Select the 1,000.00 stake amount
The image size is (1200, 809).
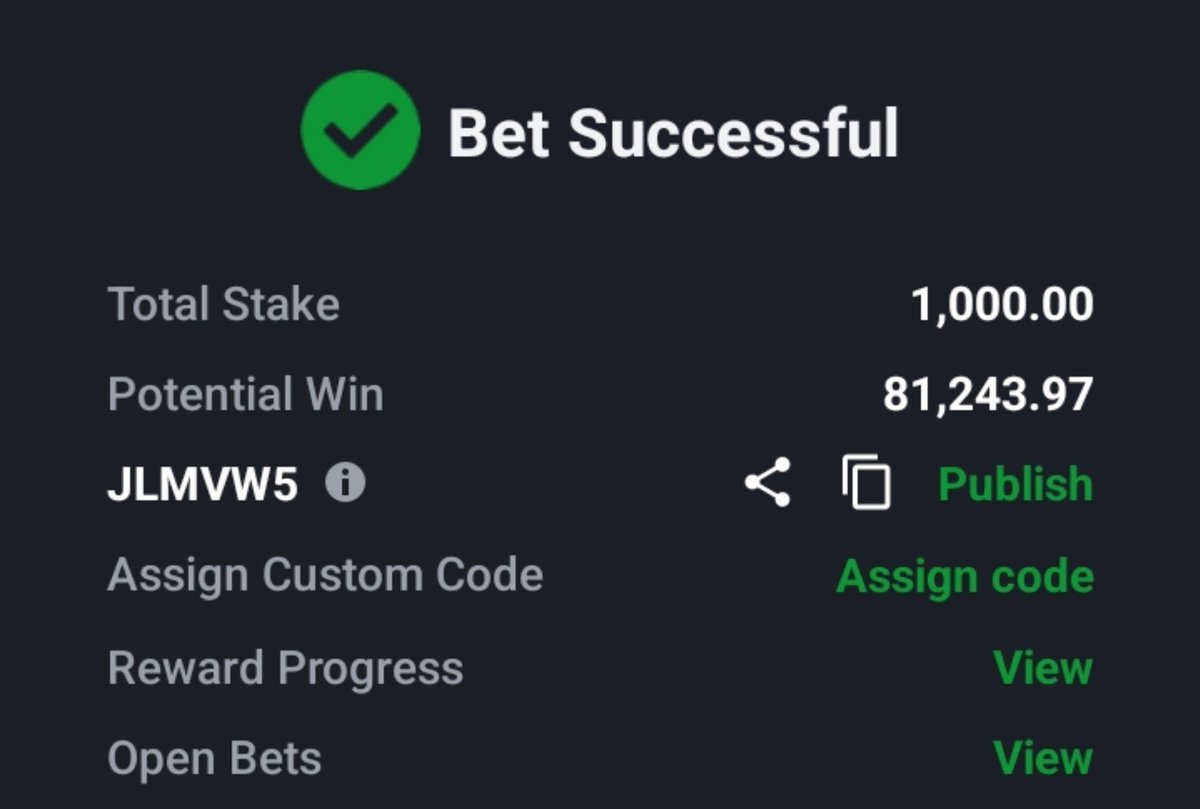pyautogui.click(x=1002, y=304)
